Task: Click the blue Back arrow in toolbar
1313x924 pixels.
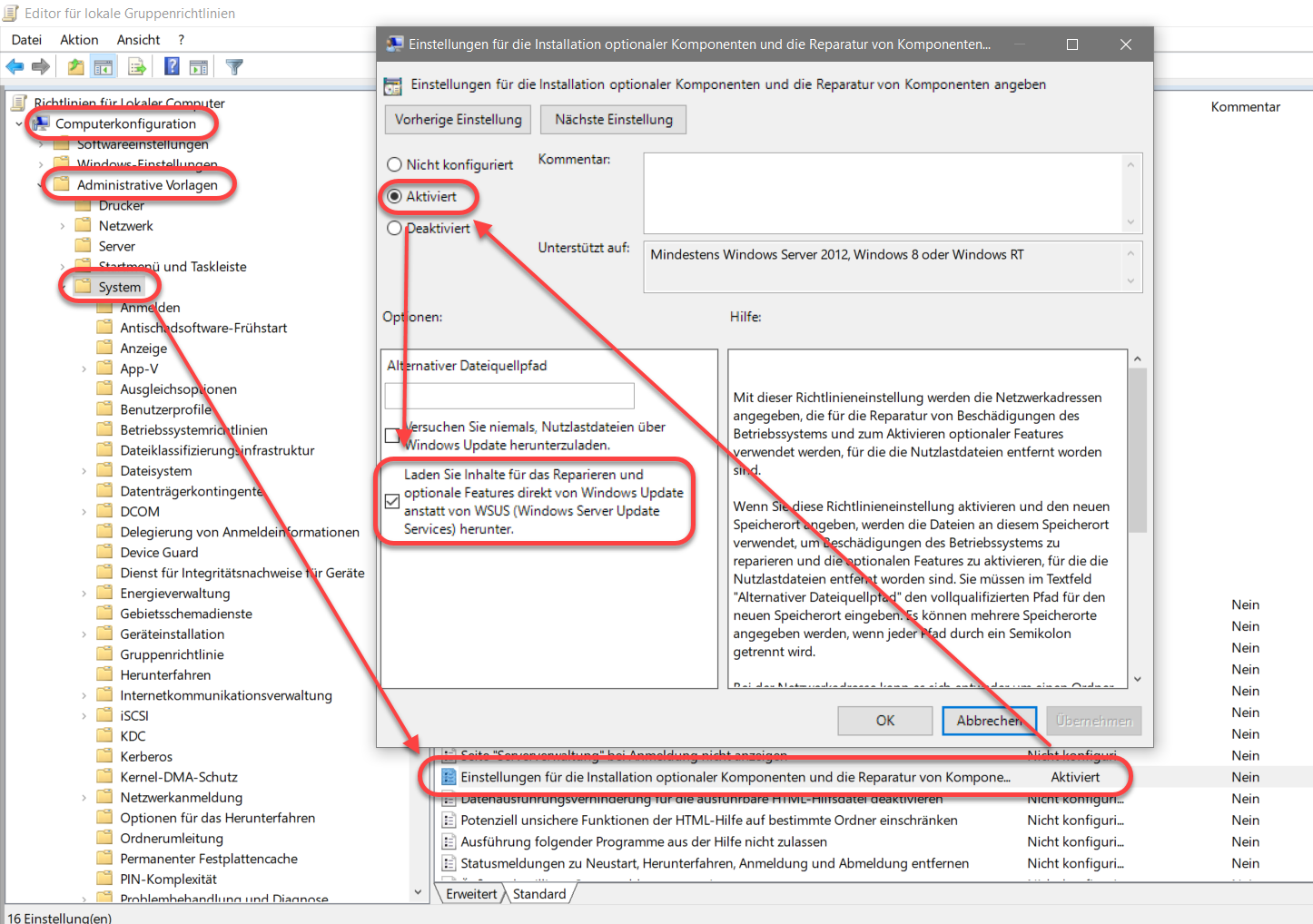Action: click(x=15, y=66)
